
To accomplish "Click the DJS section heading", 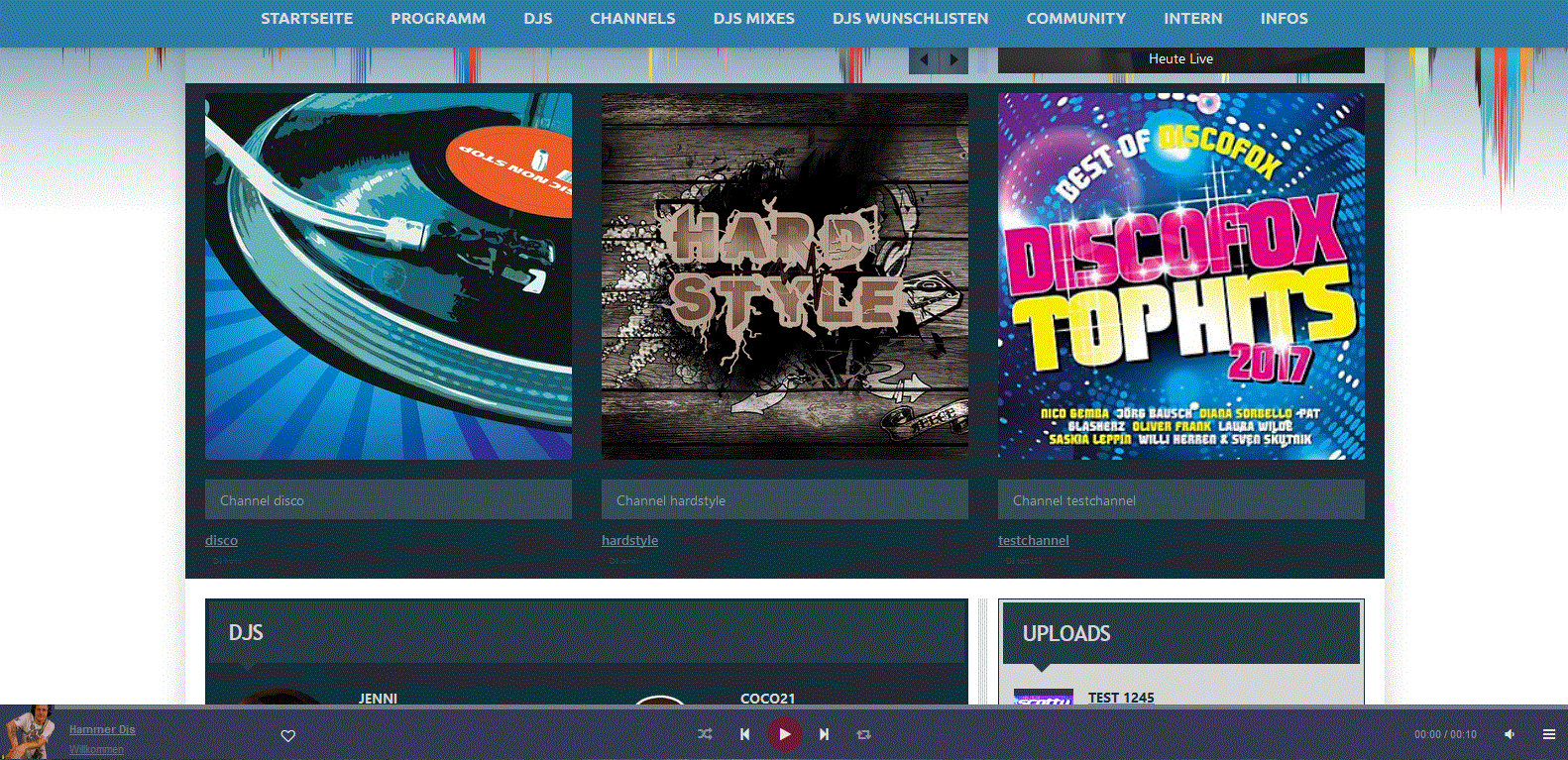I will (246, 632).
